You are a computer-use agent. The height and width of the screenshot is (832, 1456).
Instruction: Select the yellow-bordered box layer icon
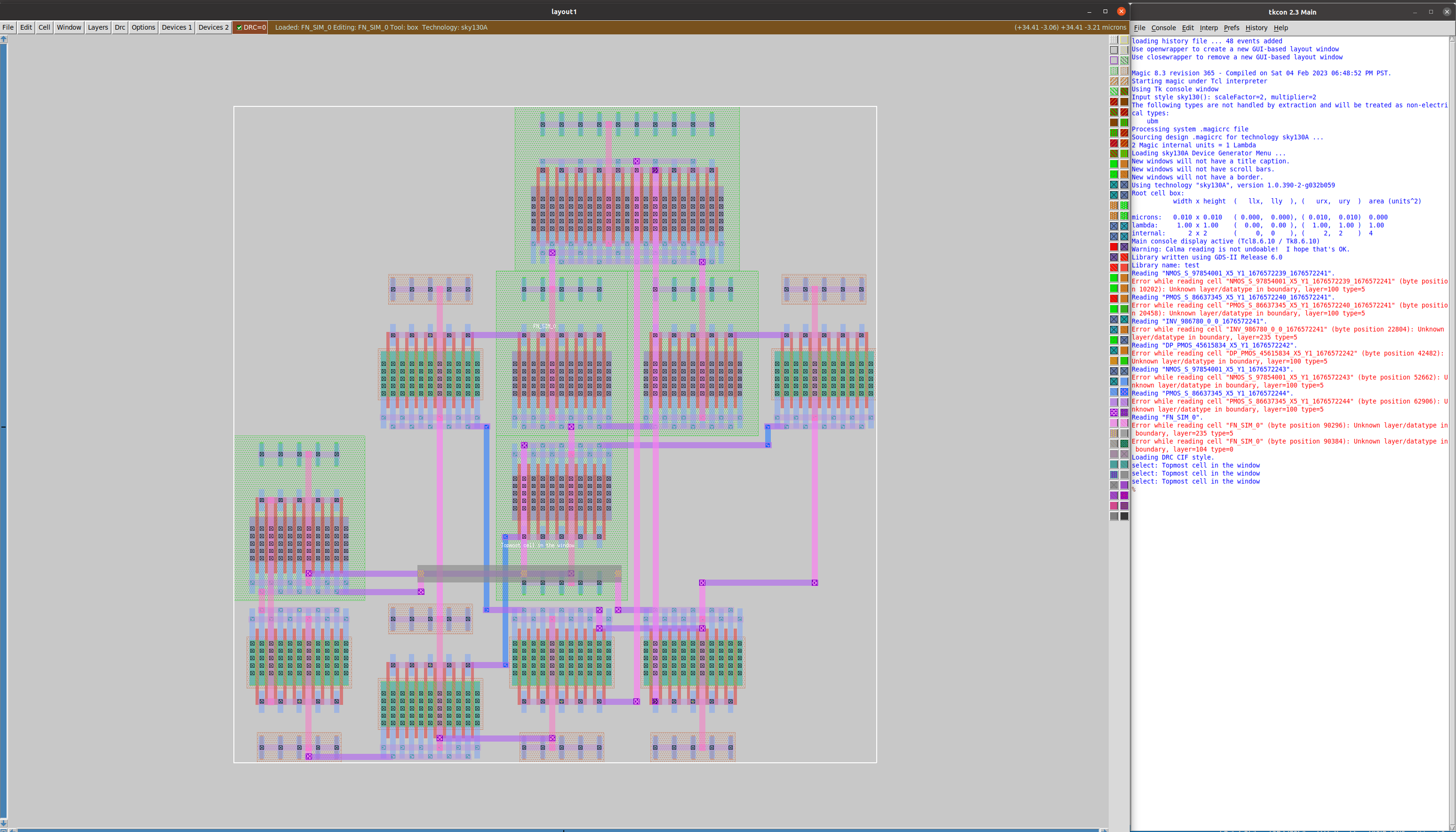point(1124,40)
